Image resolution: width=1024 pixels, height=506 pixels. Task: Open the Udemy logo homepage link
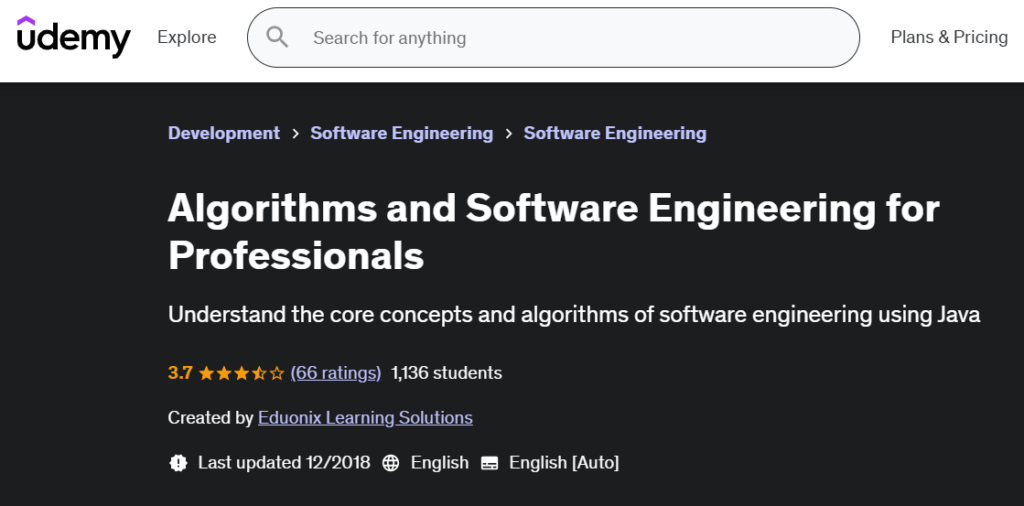click(x=74, y=37)
